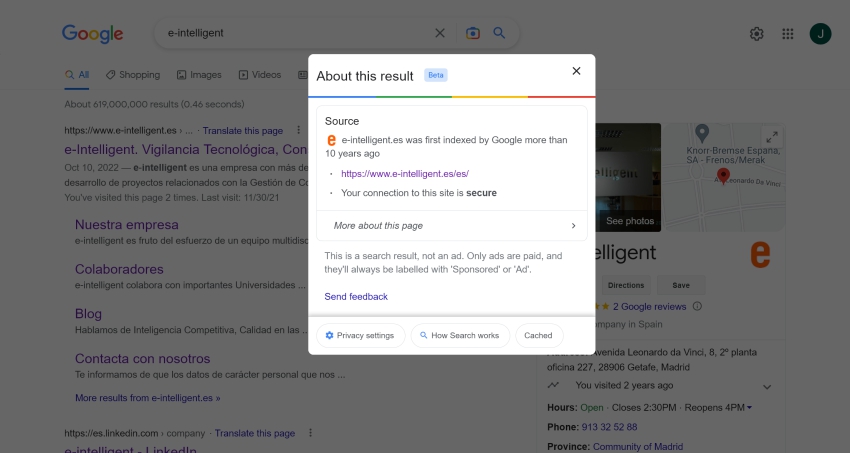Click Translate this page for e-intelligent.es
This screenshot has width=850, height=453.
tap(243, 131)
